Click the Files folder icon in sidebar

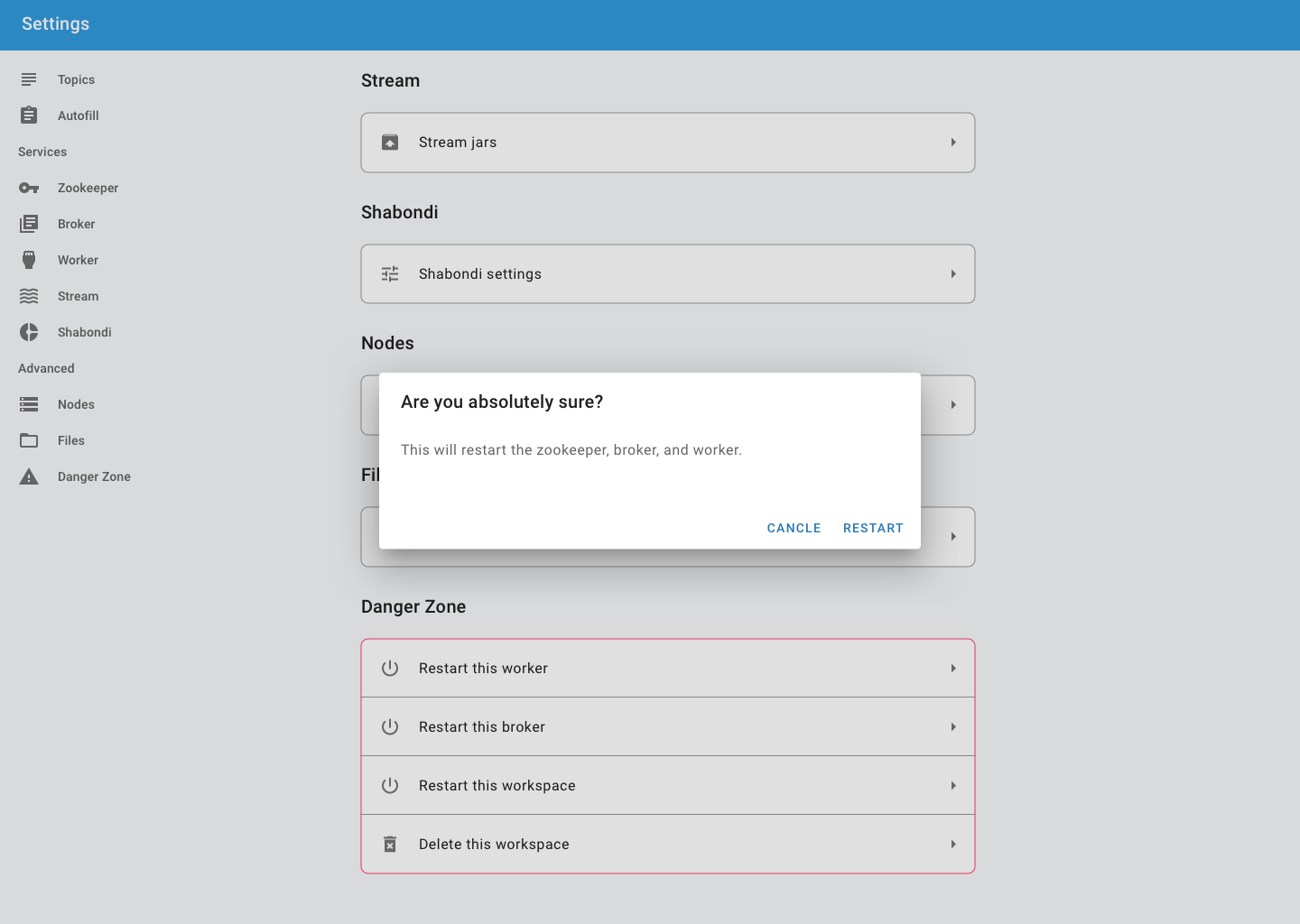29,440
